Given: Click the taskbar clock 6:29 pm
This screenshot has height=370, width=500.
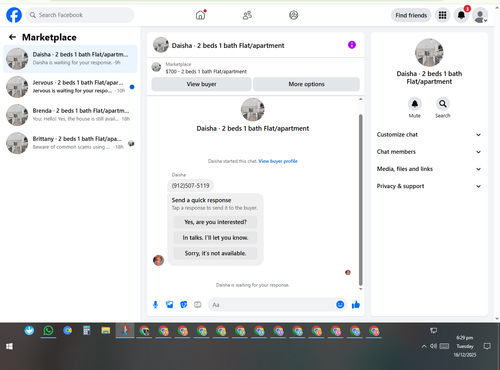Looking at the screenshot, I should pos(465,338).
